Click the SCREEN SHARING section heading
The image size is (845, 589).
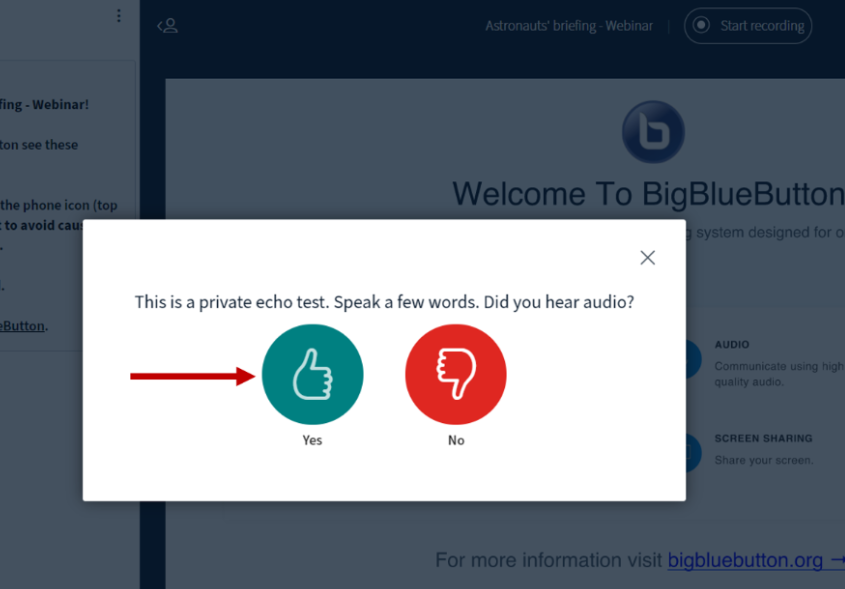(x=763, y=438)
